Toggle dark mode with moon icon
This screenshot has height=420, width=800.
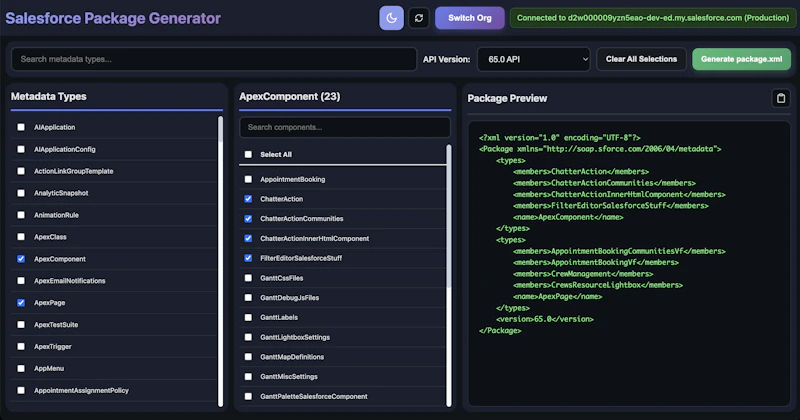pyautogui.click(x=391, y=18)
